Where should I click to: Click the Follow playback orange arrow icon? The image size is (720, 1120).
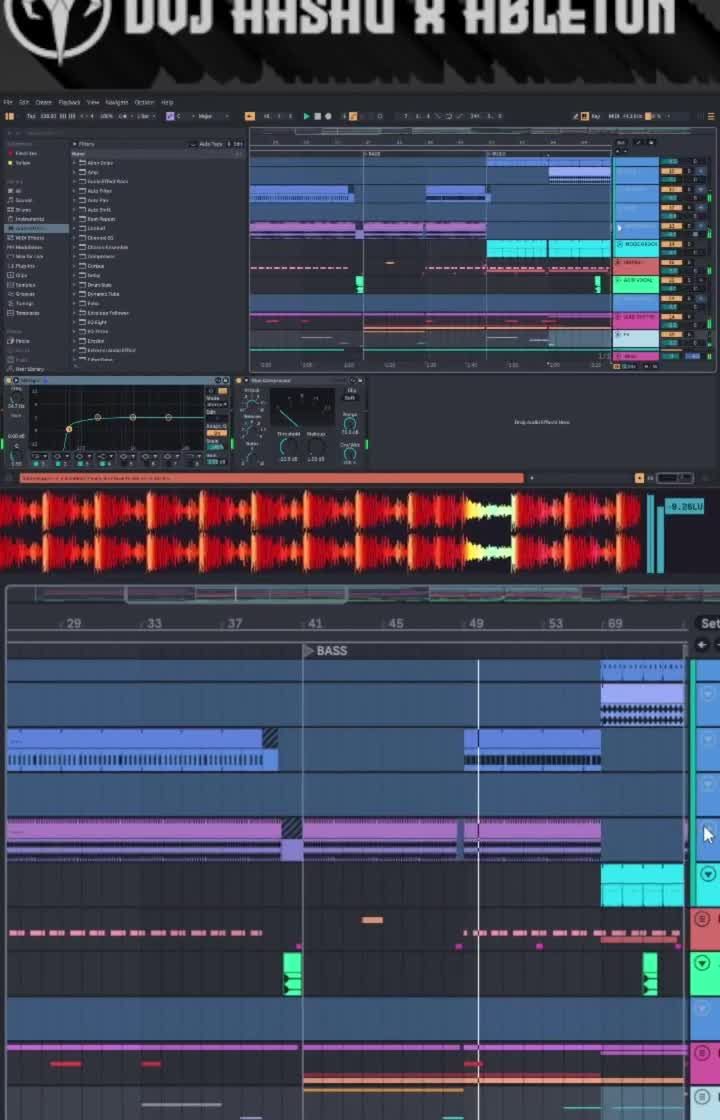coord(250,116)
